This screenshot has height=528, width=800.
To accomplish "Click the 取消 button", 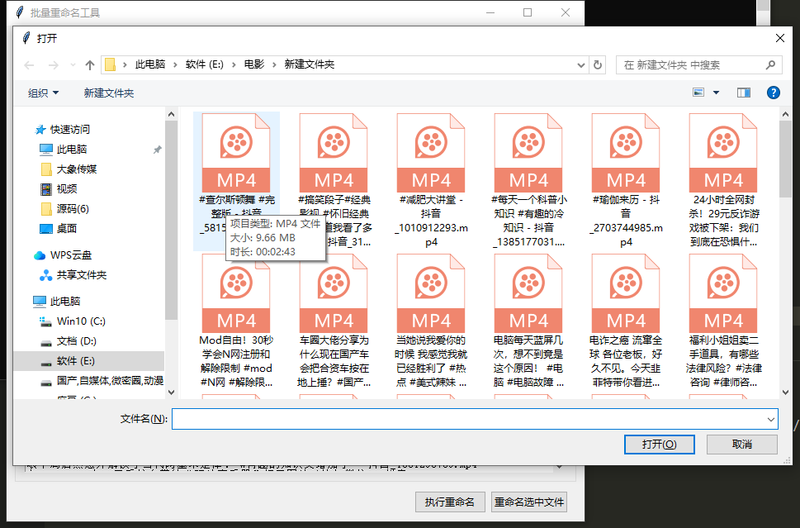I will (742, 444).
